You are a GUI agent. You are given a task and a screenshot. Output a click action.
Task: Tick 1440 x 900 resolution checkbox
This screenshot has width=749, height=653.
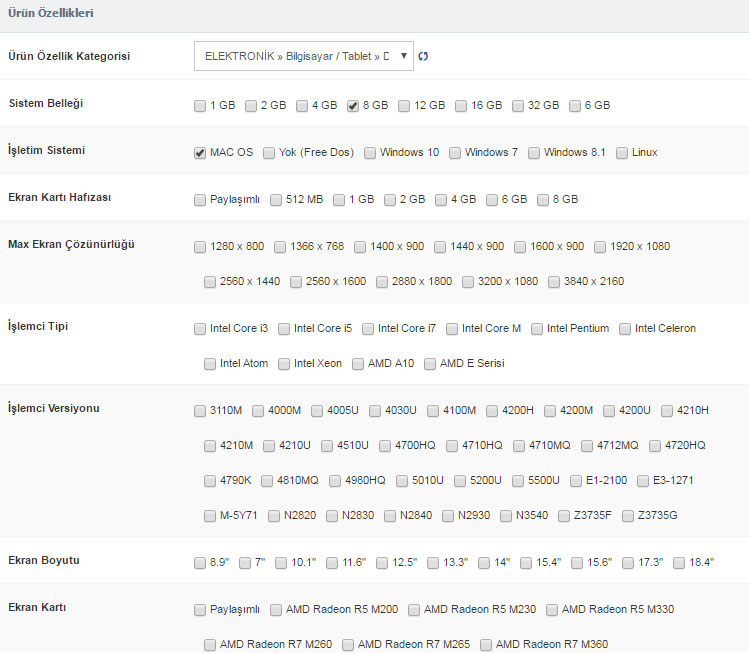click(440, 247)
